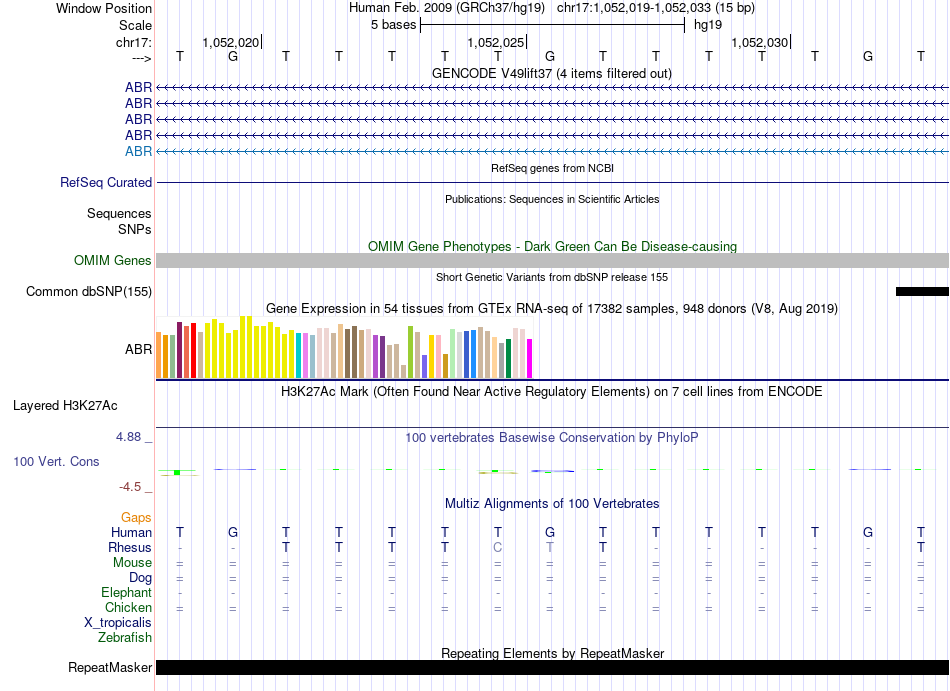Screen dimensions: 950x691
Task: Click the hg19 label beside scale bar
Action: (x=708, y=25)
